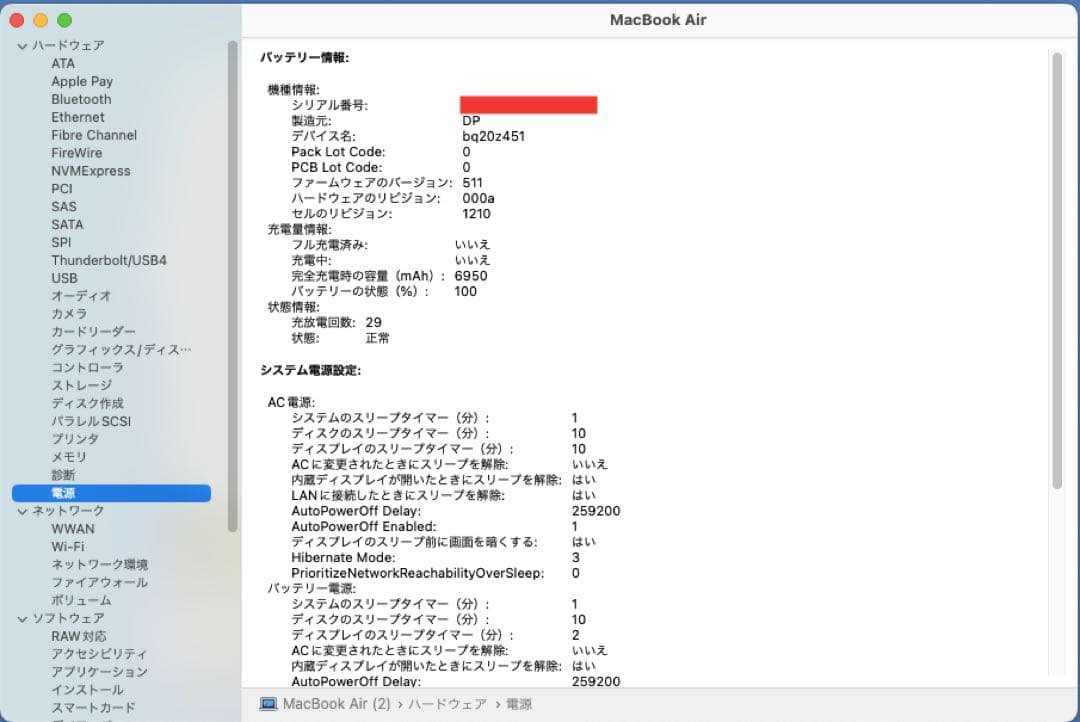The height and width of the screenshot is (722, 1080).
Task: Select 診断 in the sidebar
Action: tap(63, 475)
